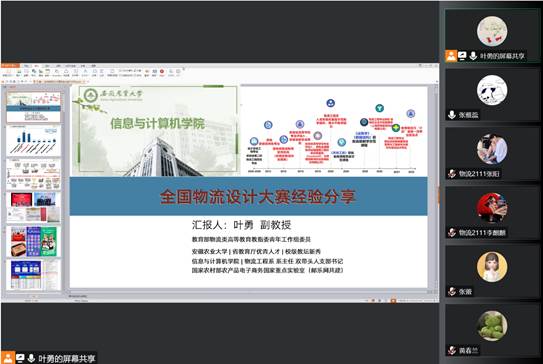Click the muted microphone icon next to 张骏
Viewport: 543px width, 364px height.
click(452, 291)
